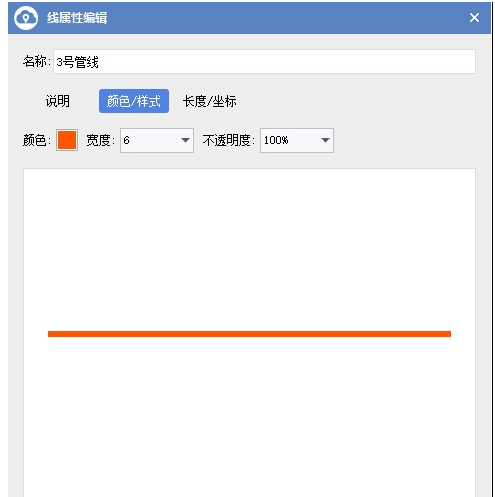Viewport: 495px width, 497px height.
Task: Click empty preview area below orange line
Action: pyautogui.click(x=249, y=417)
